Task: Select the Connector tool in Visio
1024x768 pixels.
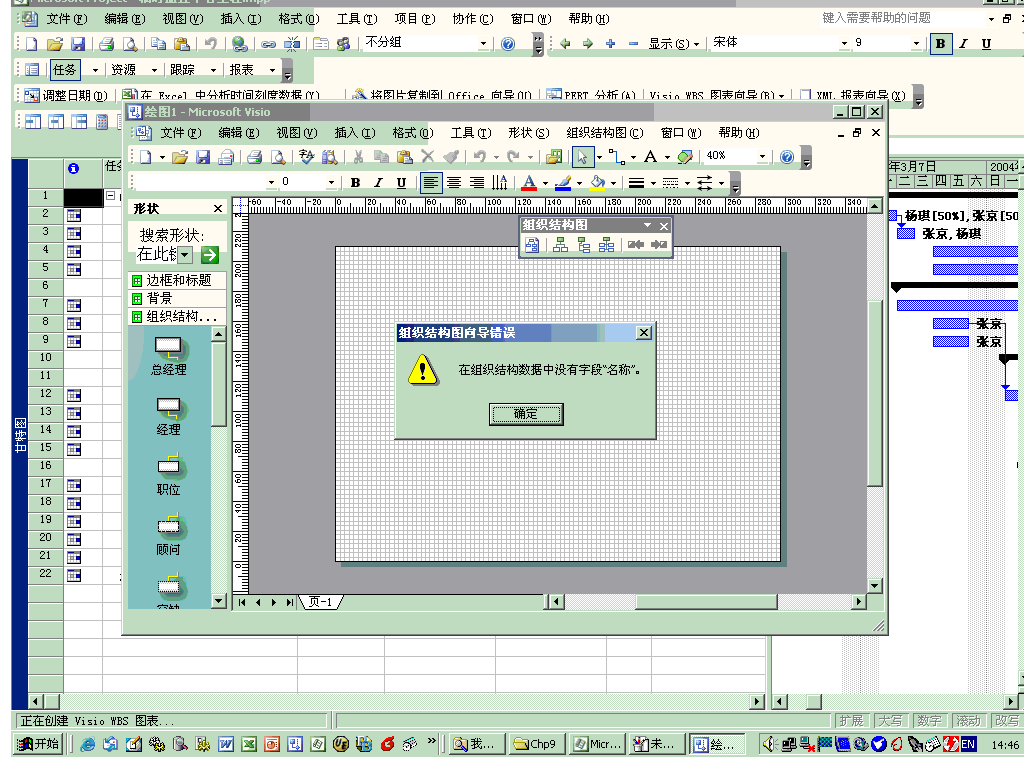Action: [616, 157]
